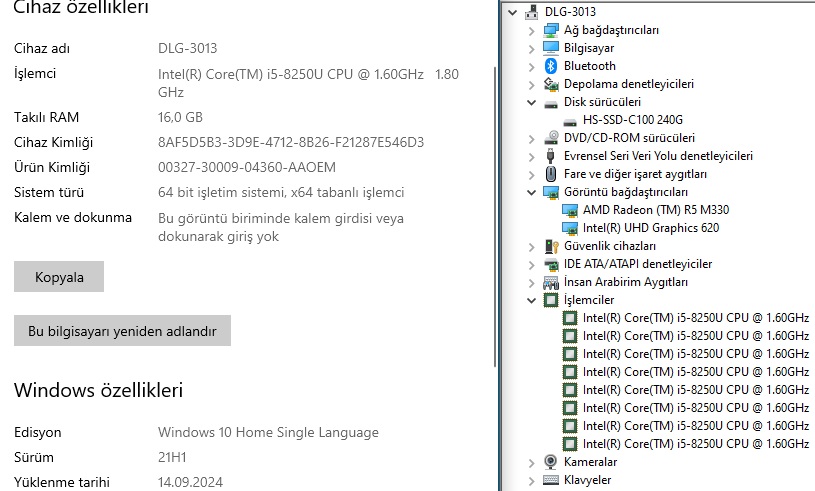Click the Yüklenme tarihi value 14.09.2024
The image size is (815, 491).
click(x=190, y=482)
